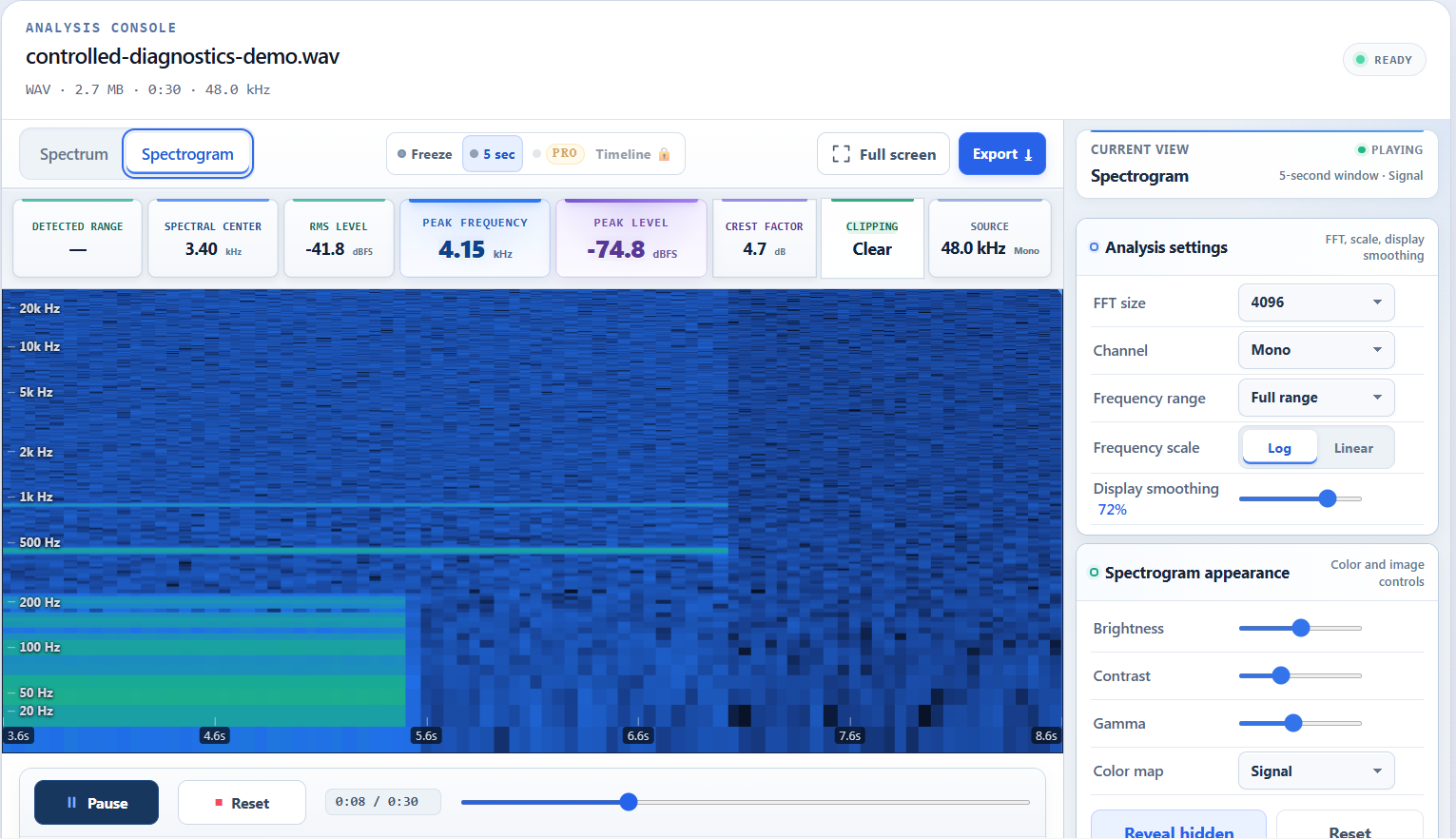Click the ANALYSIS CONSOLE heading
The height and width of the screenshot is (839, 1456).
pos(101,28)
